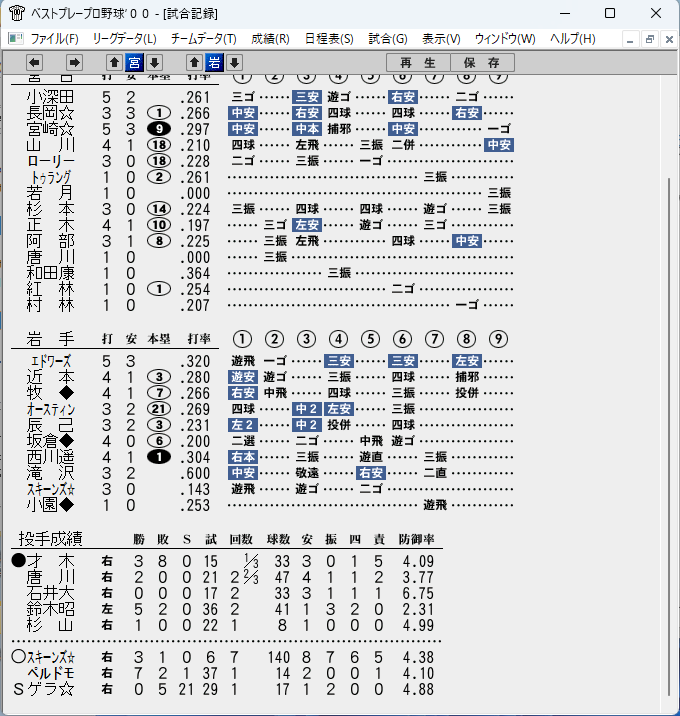The height and width of the screenshot is (716, 680).
Task: Select the 岩 team icon in toolbar
Action: click(x=214, y=62)
